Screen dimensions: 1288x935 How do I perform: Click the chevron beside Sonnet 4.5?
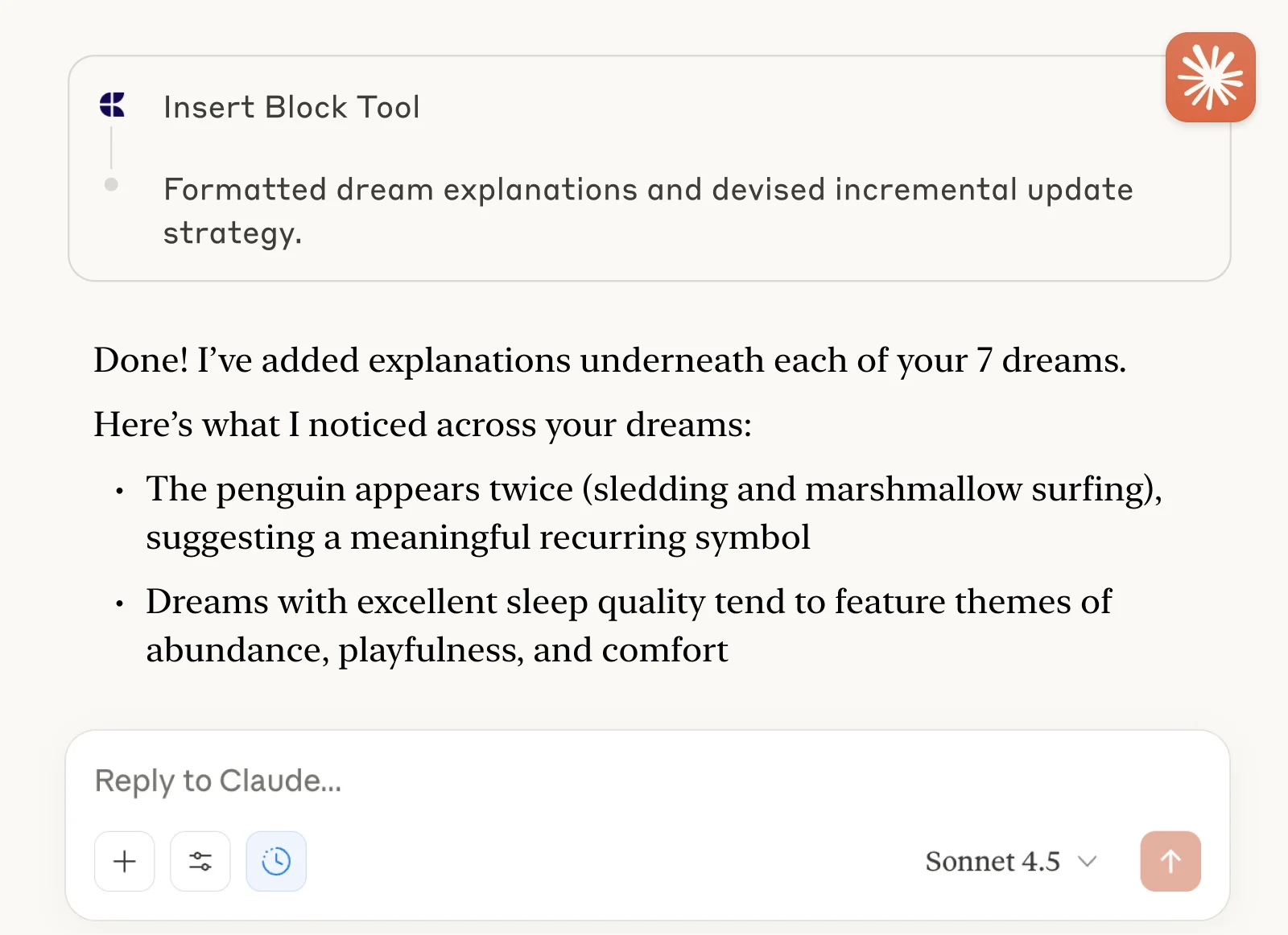click(x=1088, y=863)
